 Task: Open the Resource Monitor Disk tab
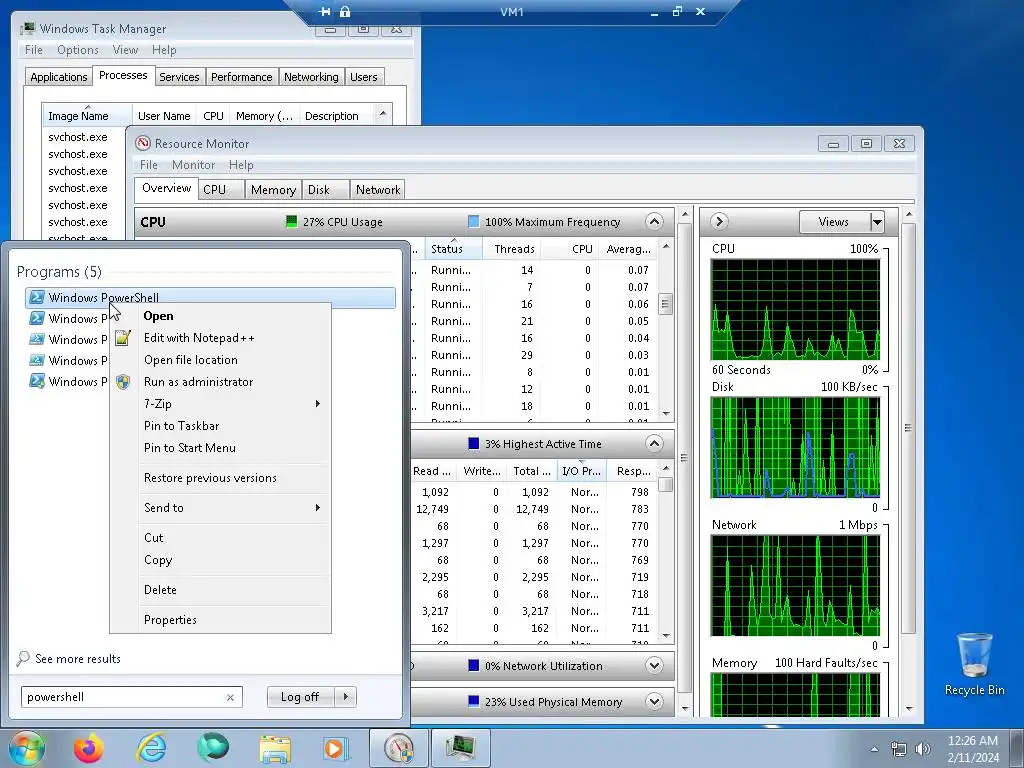click(326, 190)
